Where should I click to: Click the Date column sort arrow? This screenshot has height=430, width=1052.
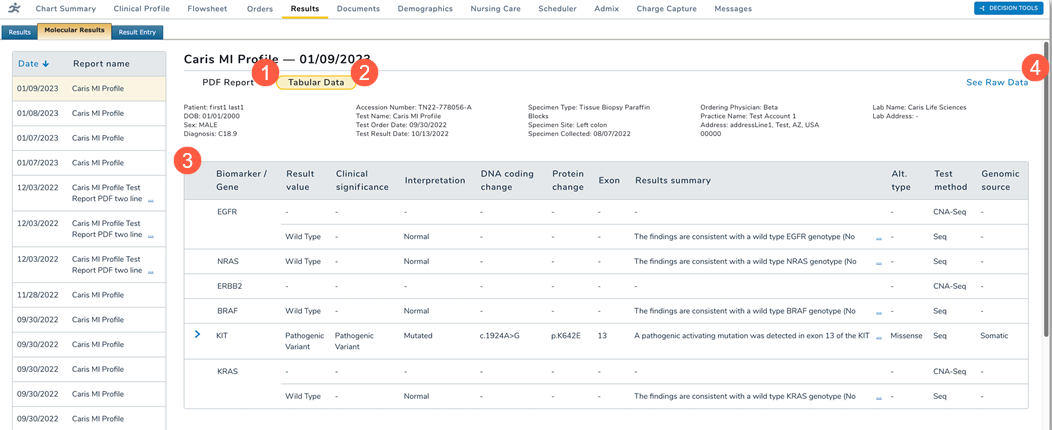(x=45, y=64)
